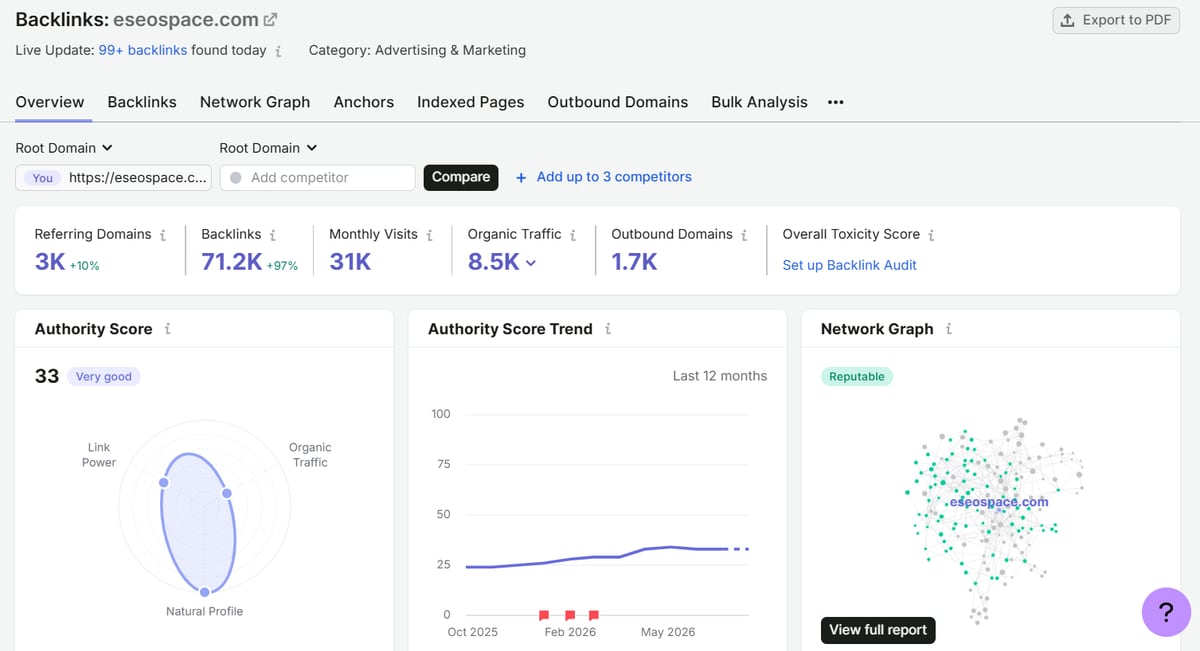Expand Root Domain dropdown above competitor field

pos(268,148)
